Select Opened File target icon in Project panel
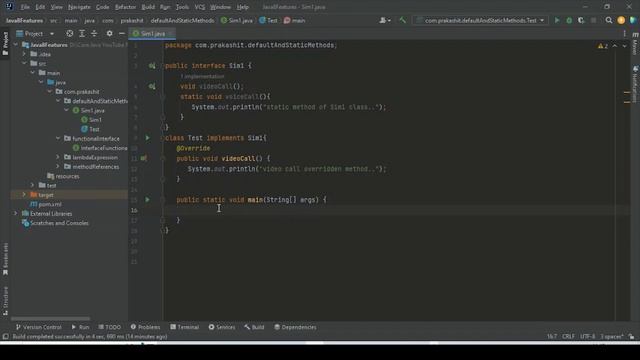The height and width of the screenshot is (360, 640). point(70,33)
